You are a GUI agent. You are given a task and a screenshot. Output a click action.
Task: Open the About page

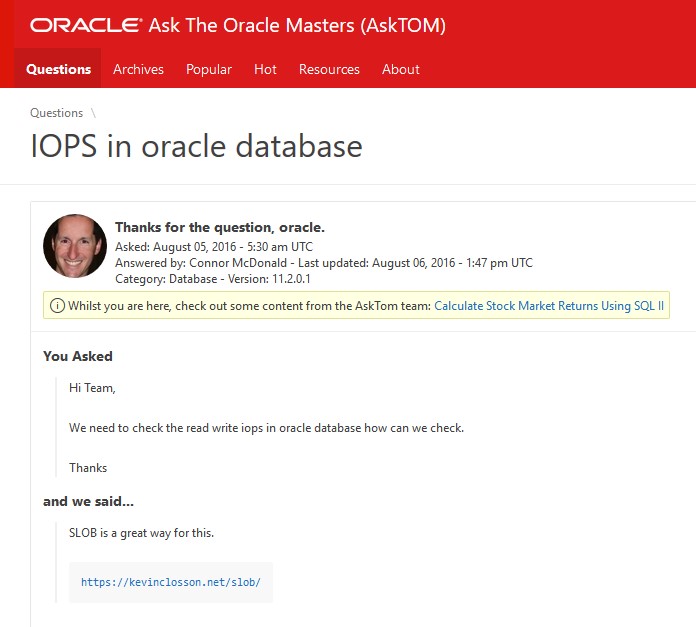[400, 69]
